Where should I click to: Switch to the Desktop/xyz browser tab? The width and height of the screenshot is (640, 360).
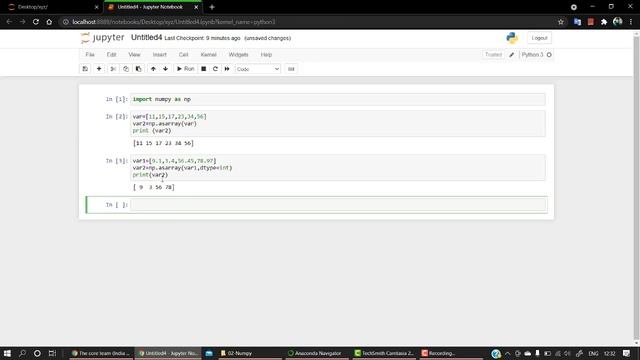click(x=51, y=7)
